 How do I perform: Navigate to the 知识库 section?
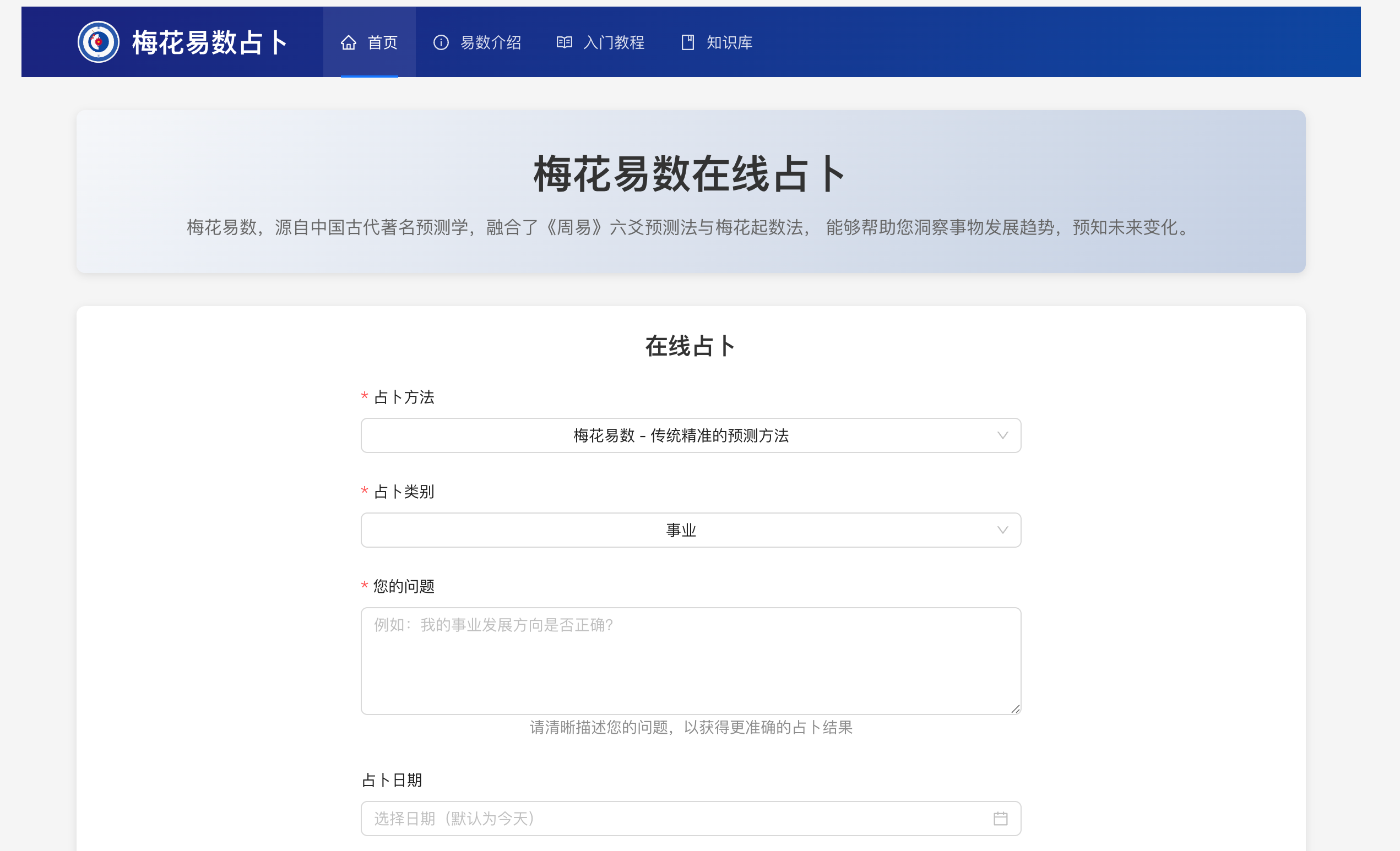tap(729, 42)
